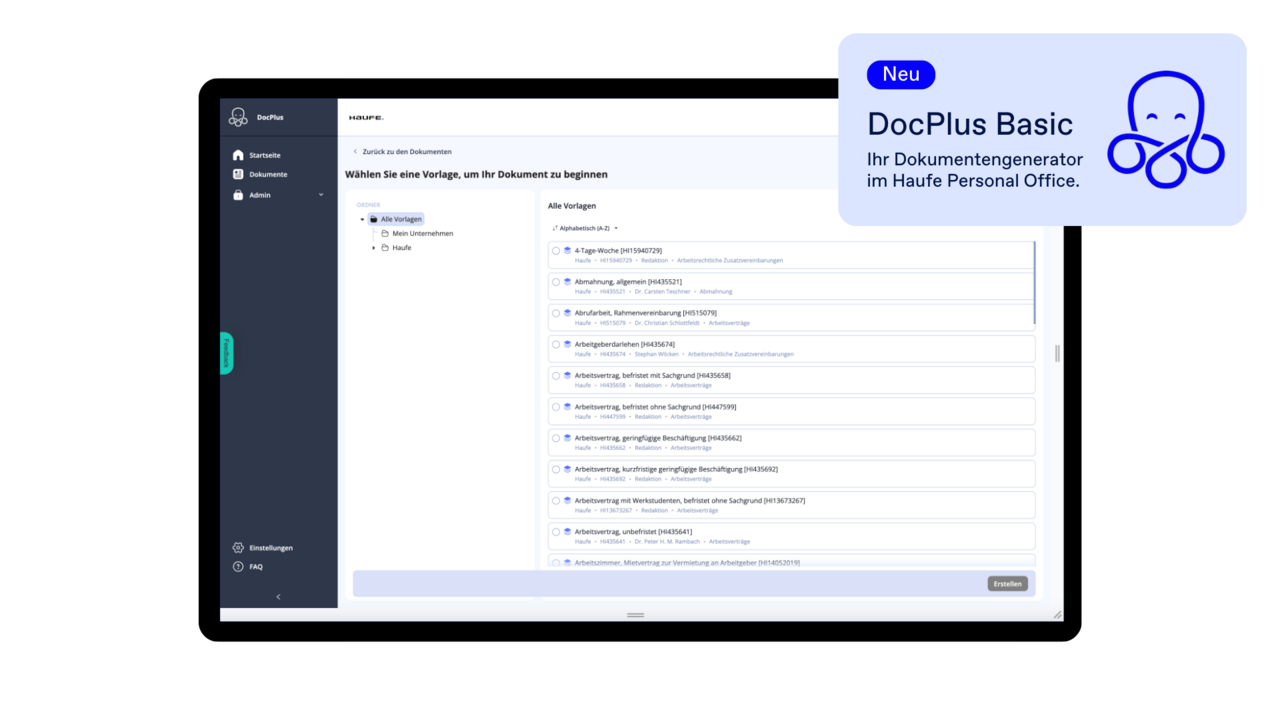Select Mein Unternehmen in the folder tree
The width and height of the screenshot is (1280, 720).
pyautogui.click(x=421, y=233)
